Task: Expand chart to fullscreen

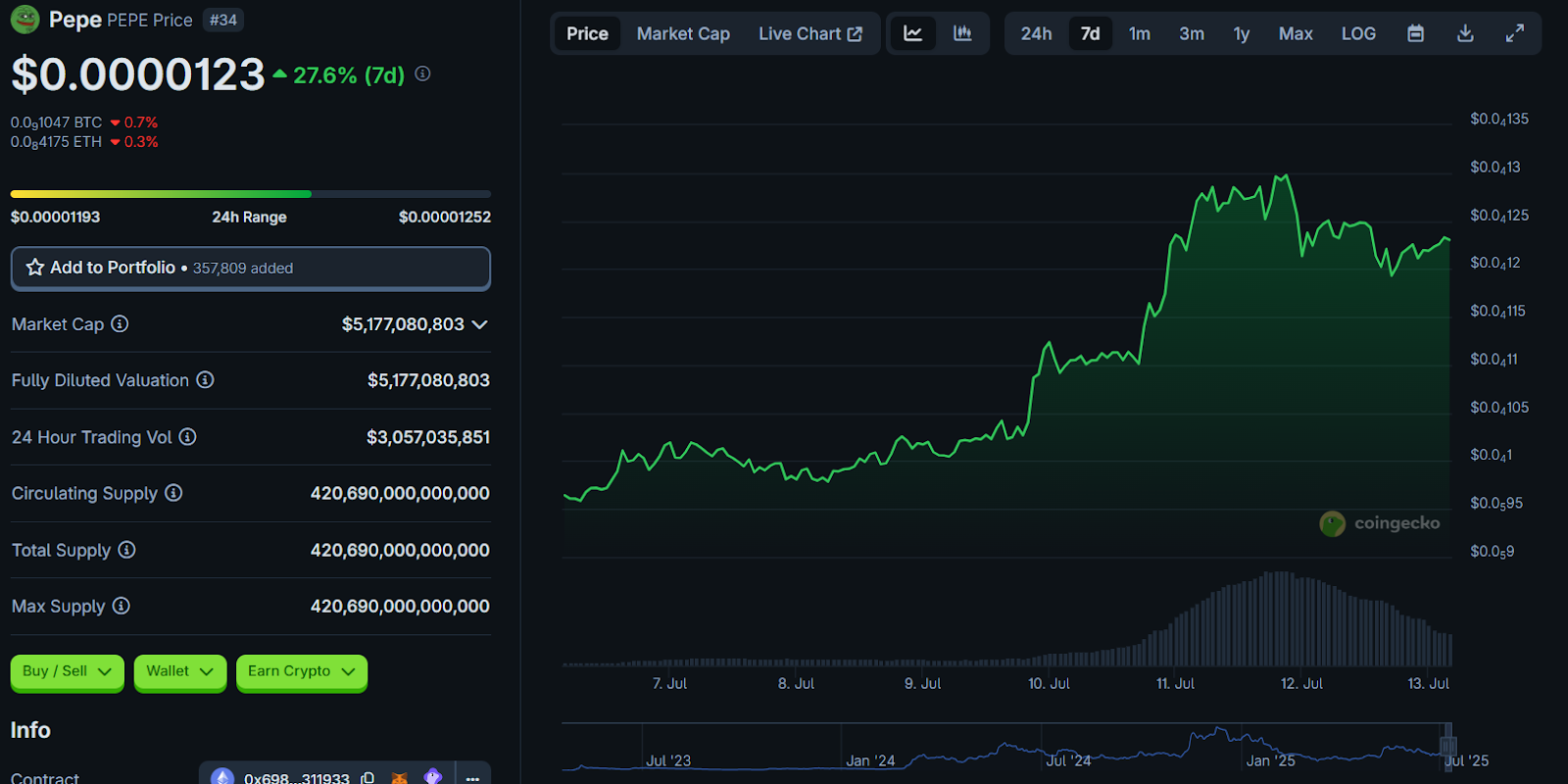Action: pos(1514,33)
